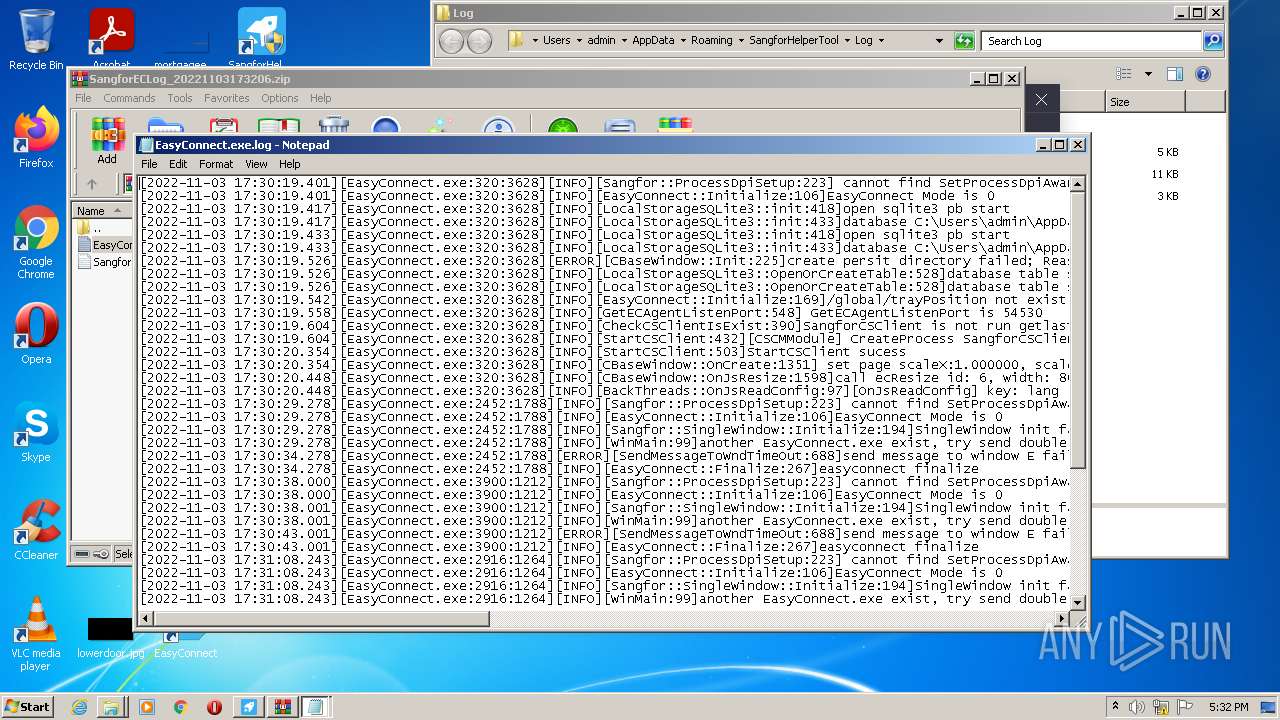Open the Recycle Bin desktop icon

(x=36, y=39)
